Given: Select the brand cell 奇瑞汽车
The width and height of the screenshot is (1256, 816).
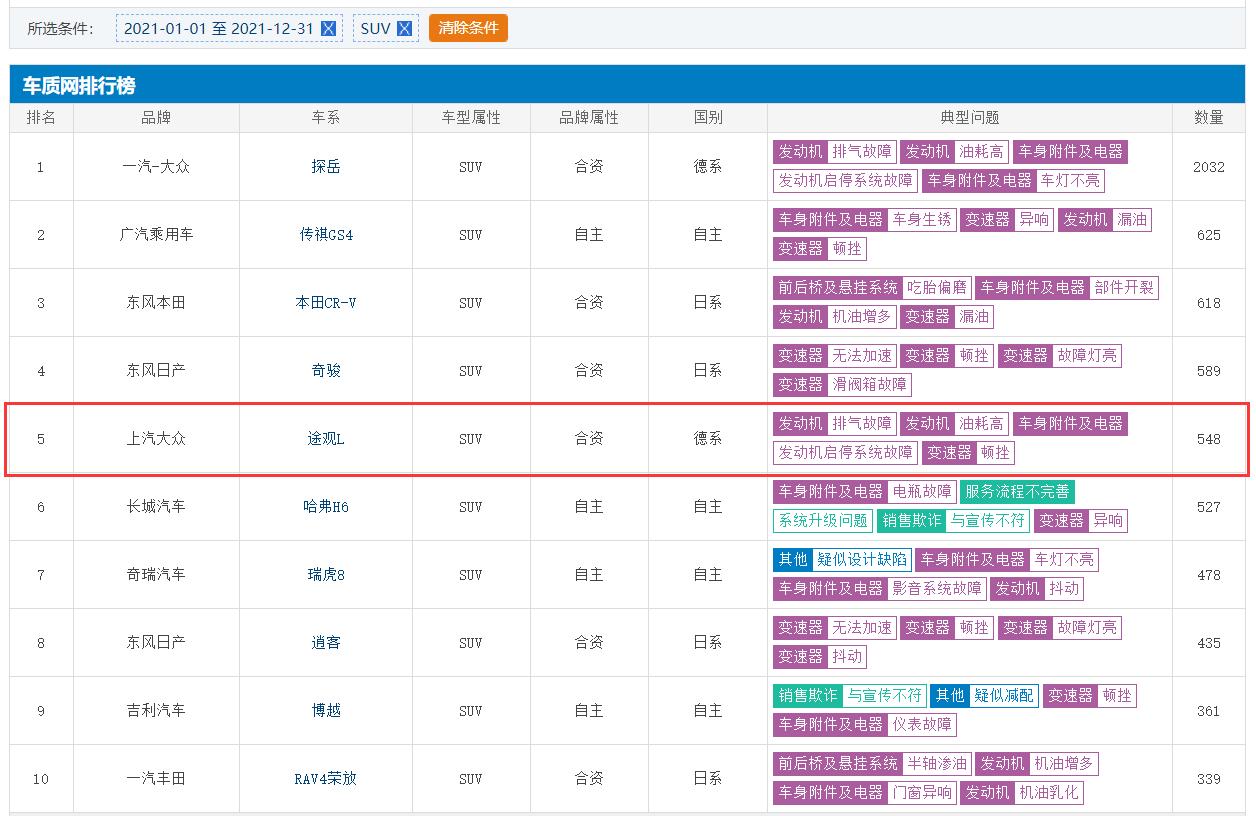Looking at the screenshot, I should pyautogui.click(x=156, y=575).
